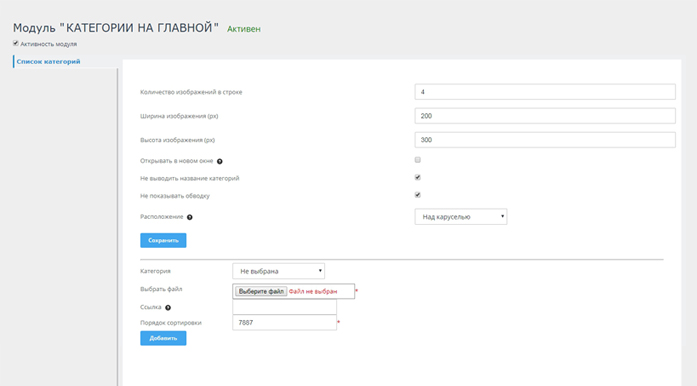Click help icon beside Ссылка label

pyautogui.click(x=168, y=308)
